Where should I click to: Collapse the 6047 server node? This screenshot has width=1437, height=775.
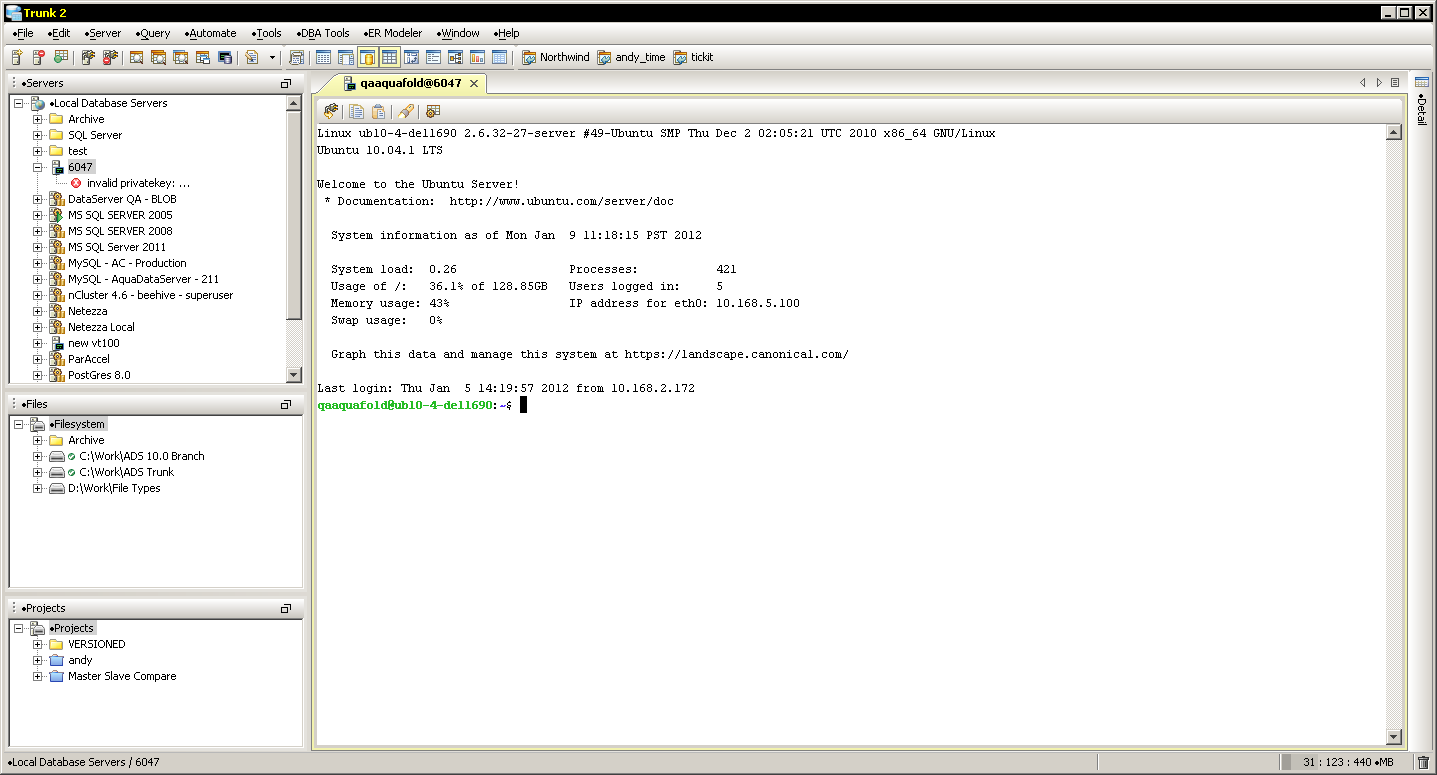tap(38, 167)
